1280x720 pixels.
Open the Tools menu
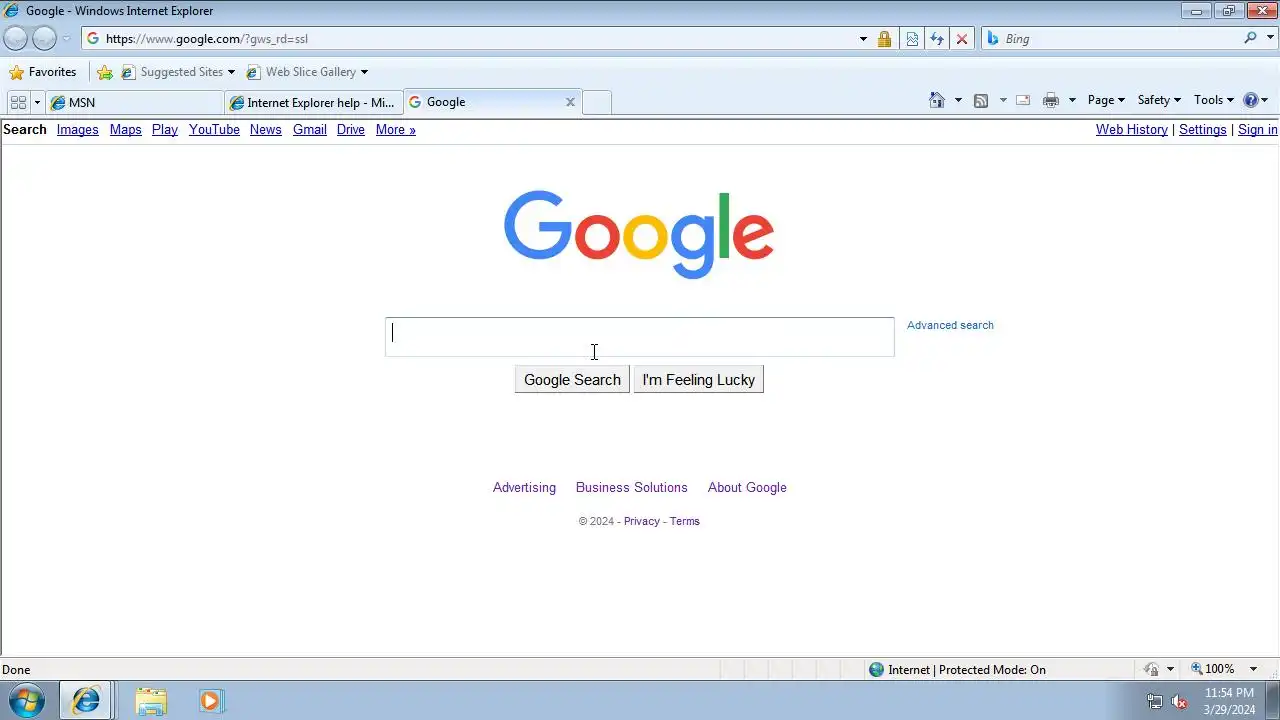pyautogui.click(x=1214, y=100)
